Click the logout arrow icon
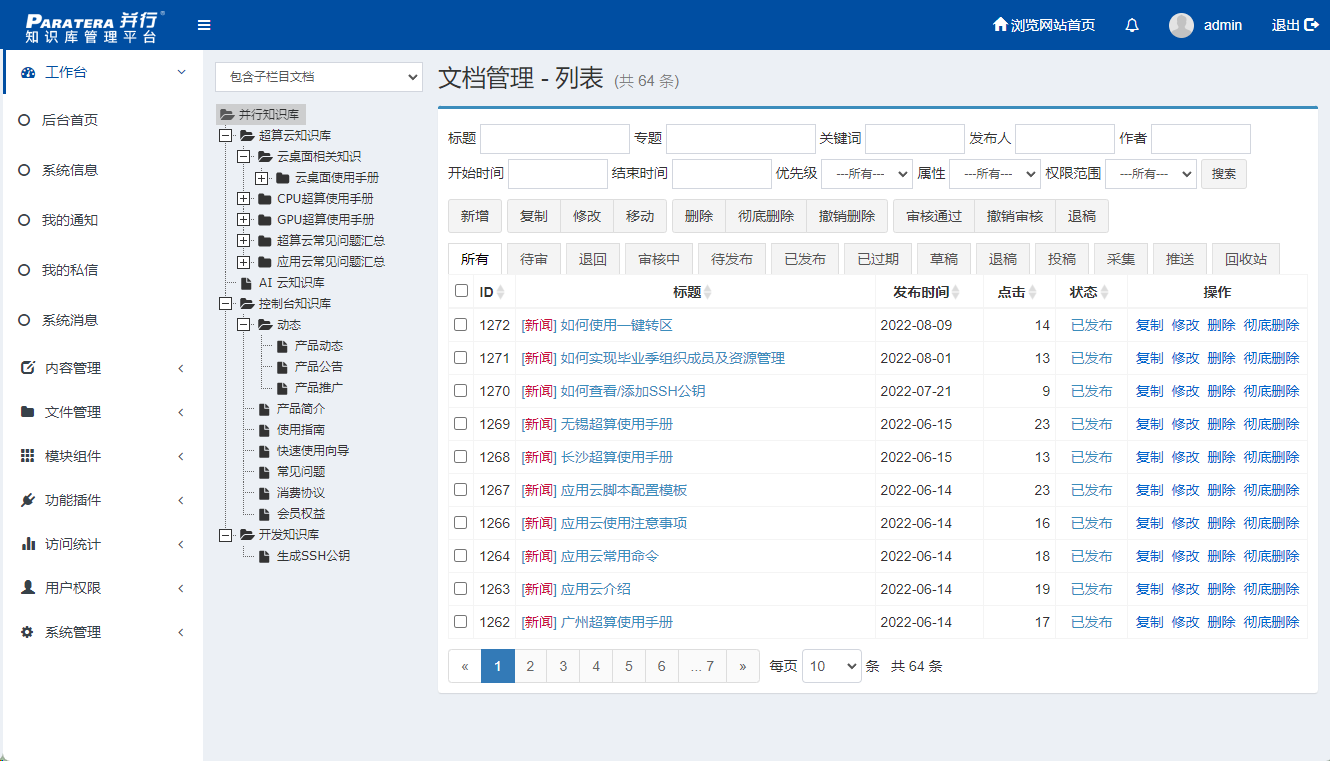The image size is (1330, 761). pyautogui.click(x=1312, y=25)
